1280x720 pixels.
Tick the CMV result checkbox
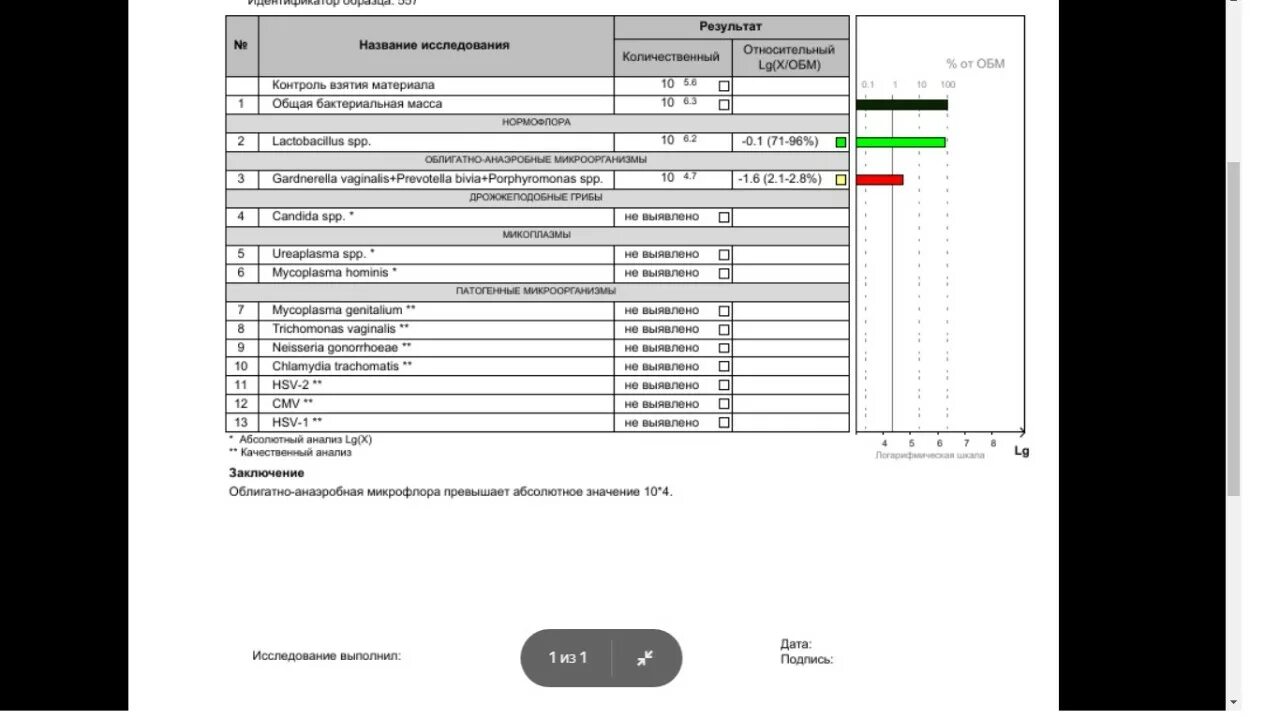pyautogui.click(x=724, y=404)
